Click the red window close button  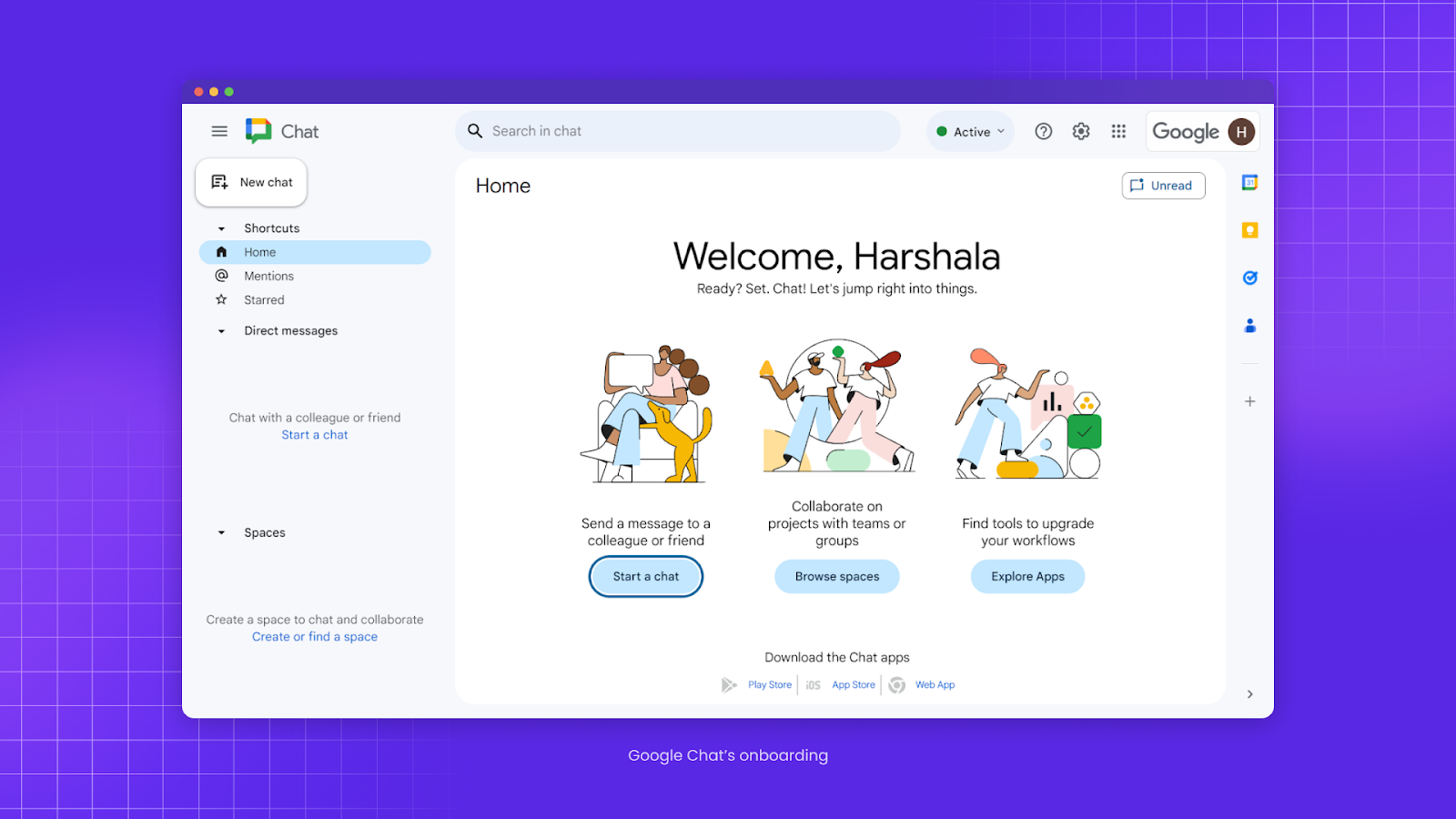198,92
